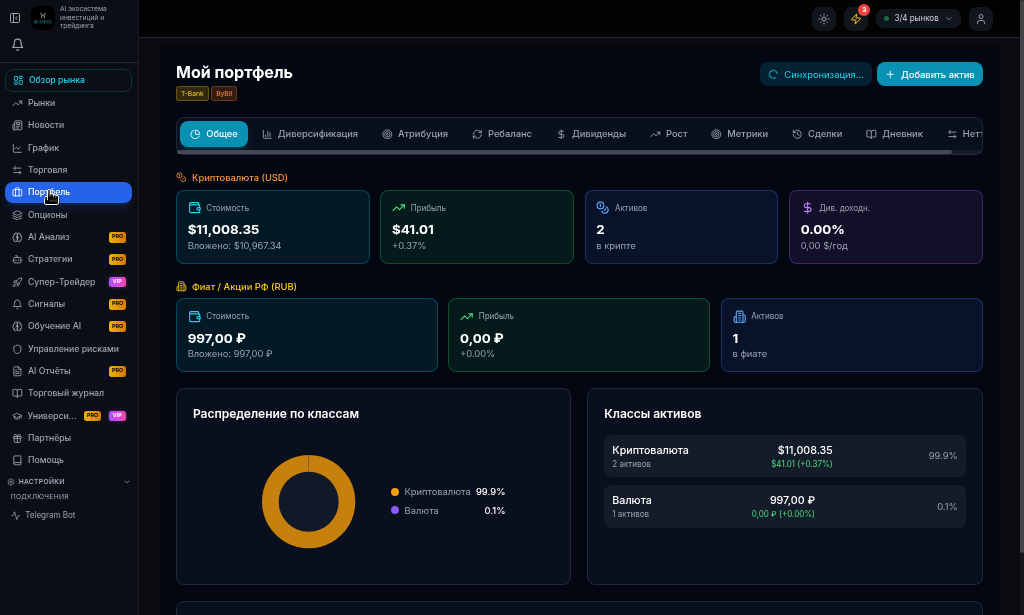
Task: Select the Общее tab
Action: coord(214,134)
